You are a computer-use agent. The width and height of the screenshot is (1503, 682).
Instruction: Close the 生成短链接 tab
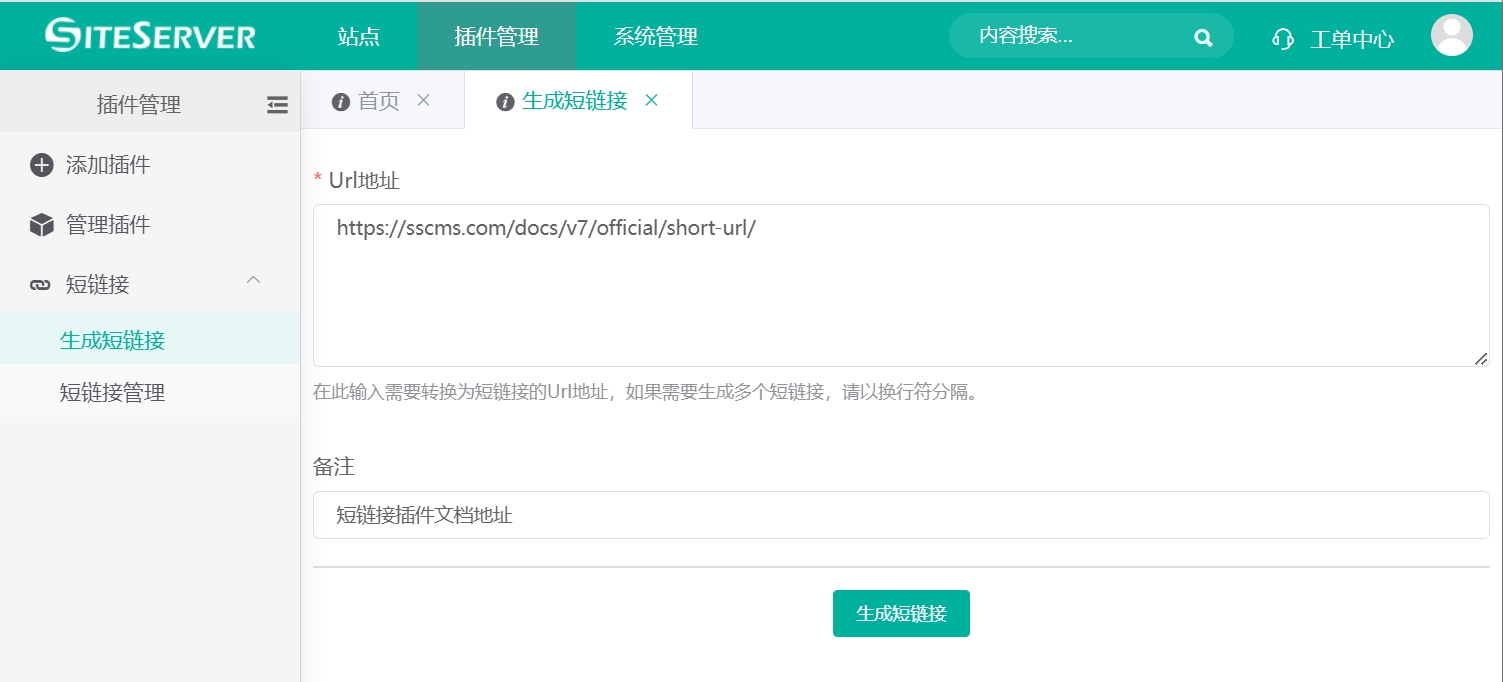pos(651,100)
